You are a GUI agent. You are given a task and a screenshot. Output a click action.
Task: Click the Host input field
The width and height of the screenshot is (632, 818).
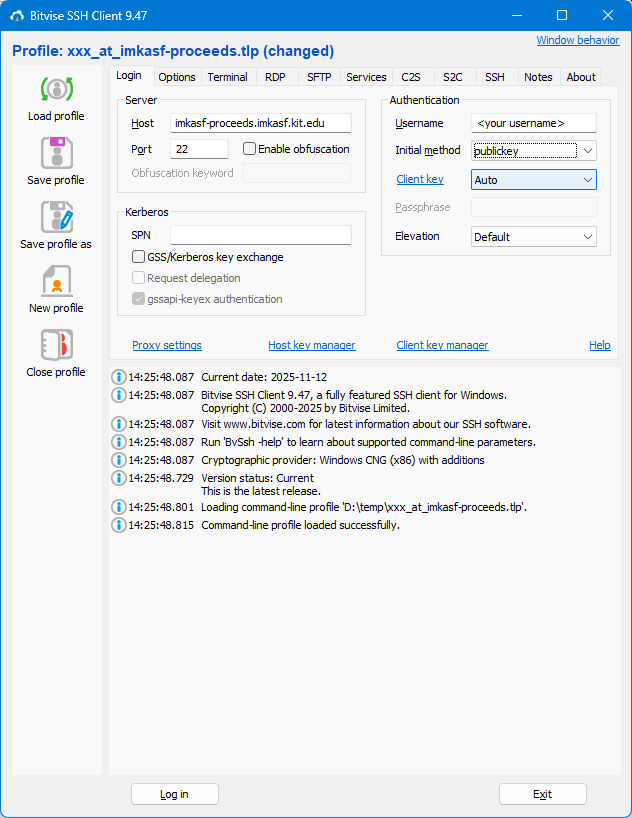[x=260, y=123]
